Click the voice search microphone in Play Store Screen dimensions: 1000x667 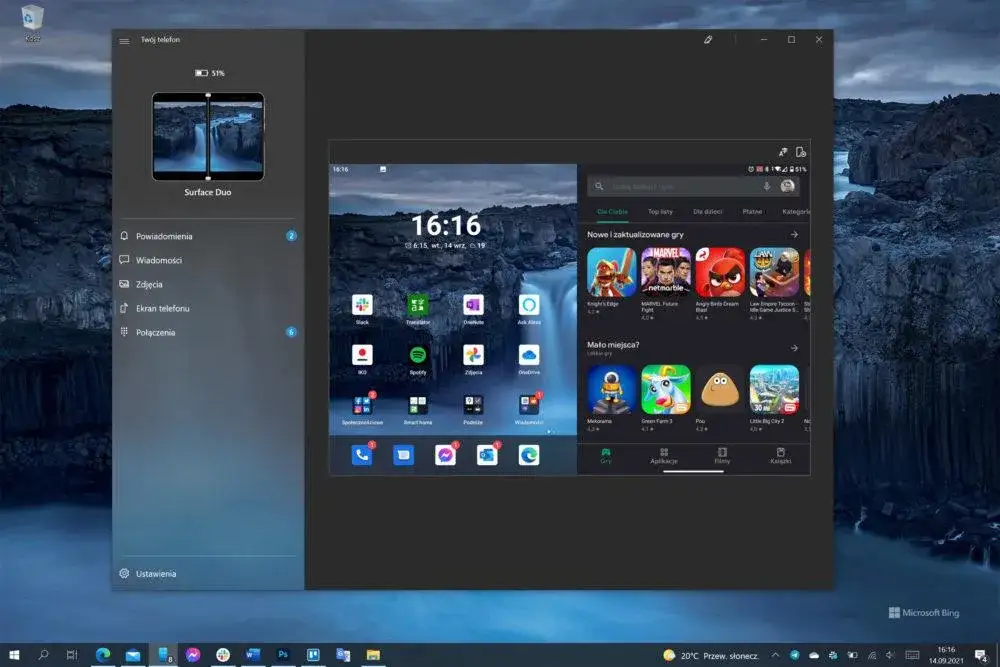pyautogui.click(x=767, y=186)
